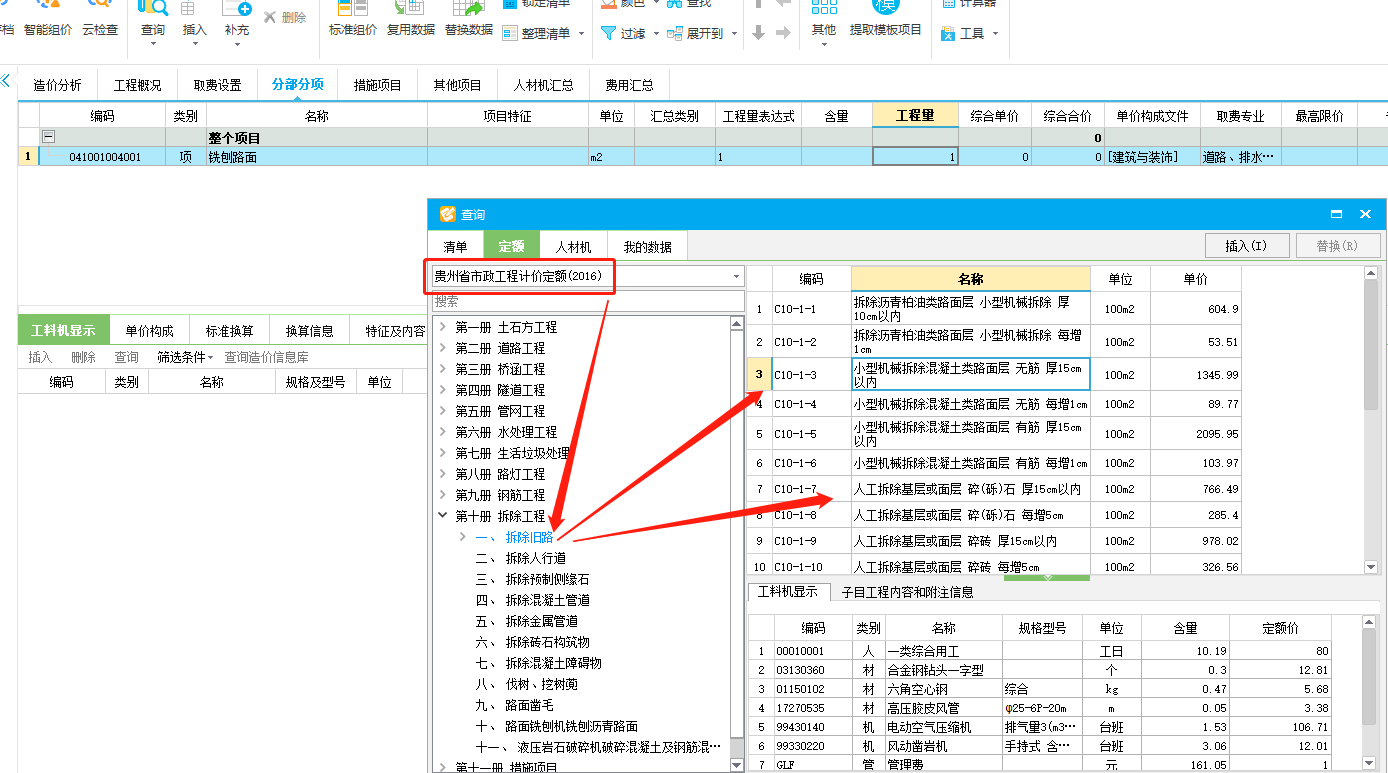Collapse 第十册 拆除工程 tree node

click(x=443, y=516)
